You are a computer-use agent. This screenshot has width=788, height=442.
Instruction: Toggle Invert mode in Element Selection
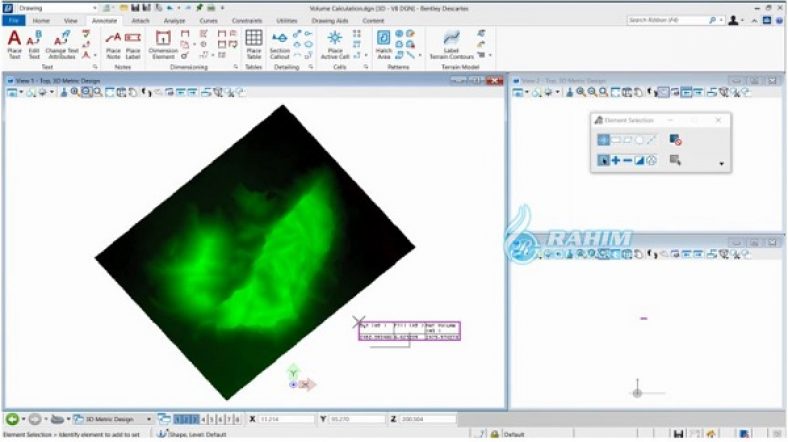coord(639,160)
